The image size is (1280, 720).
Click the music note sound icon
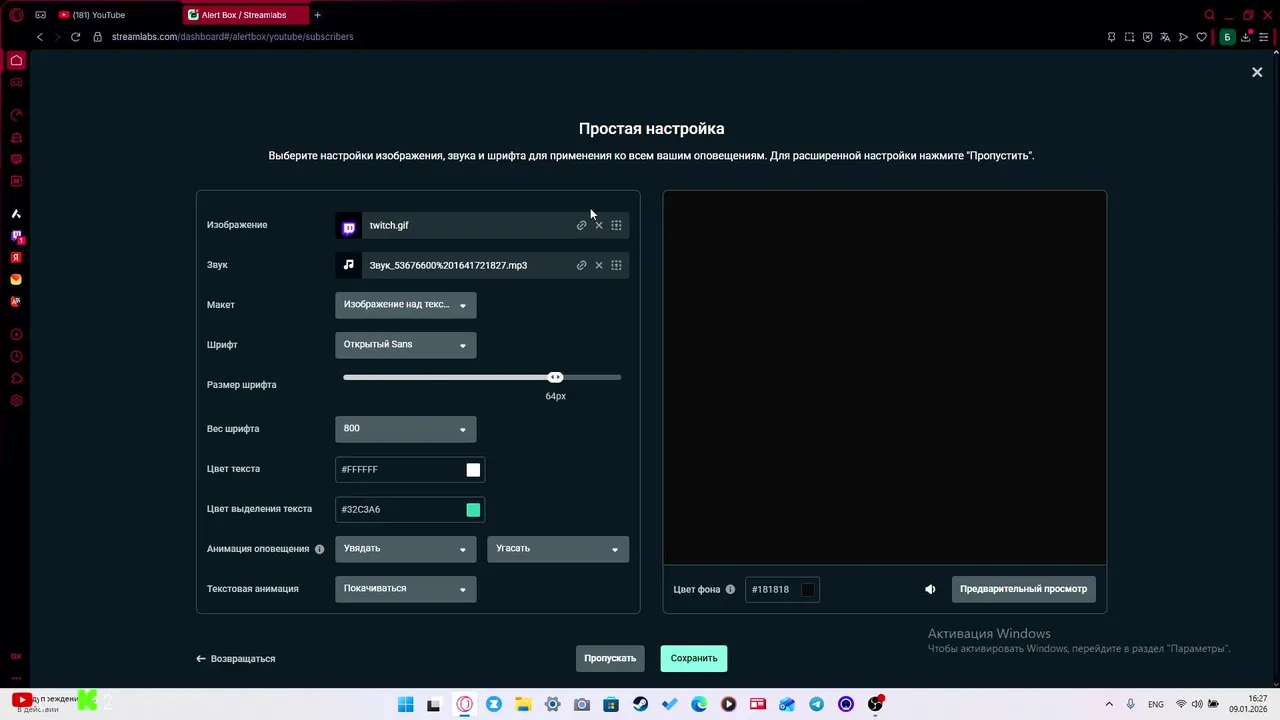[x=348, y=265]
